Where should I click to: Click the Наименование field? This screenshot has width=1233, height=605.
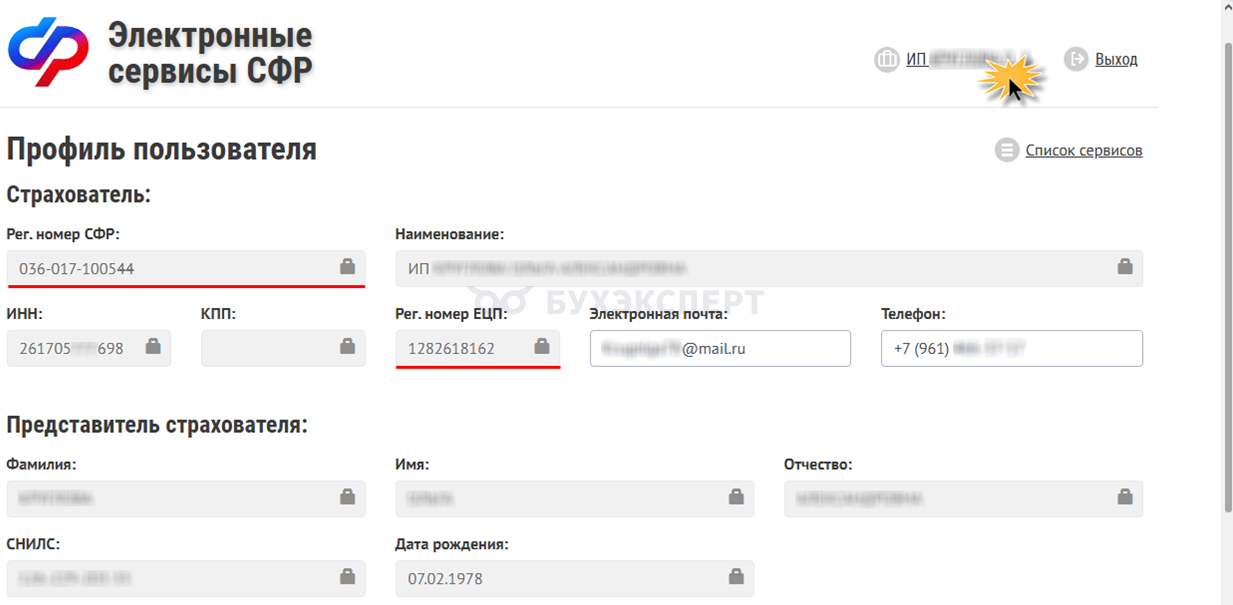point(769,269)
